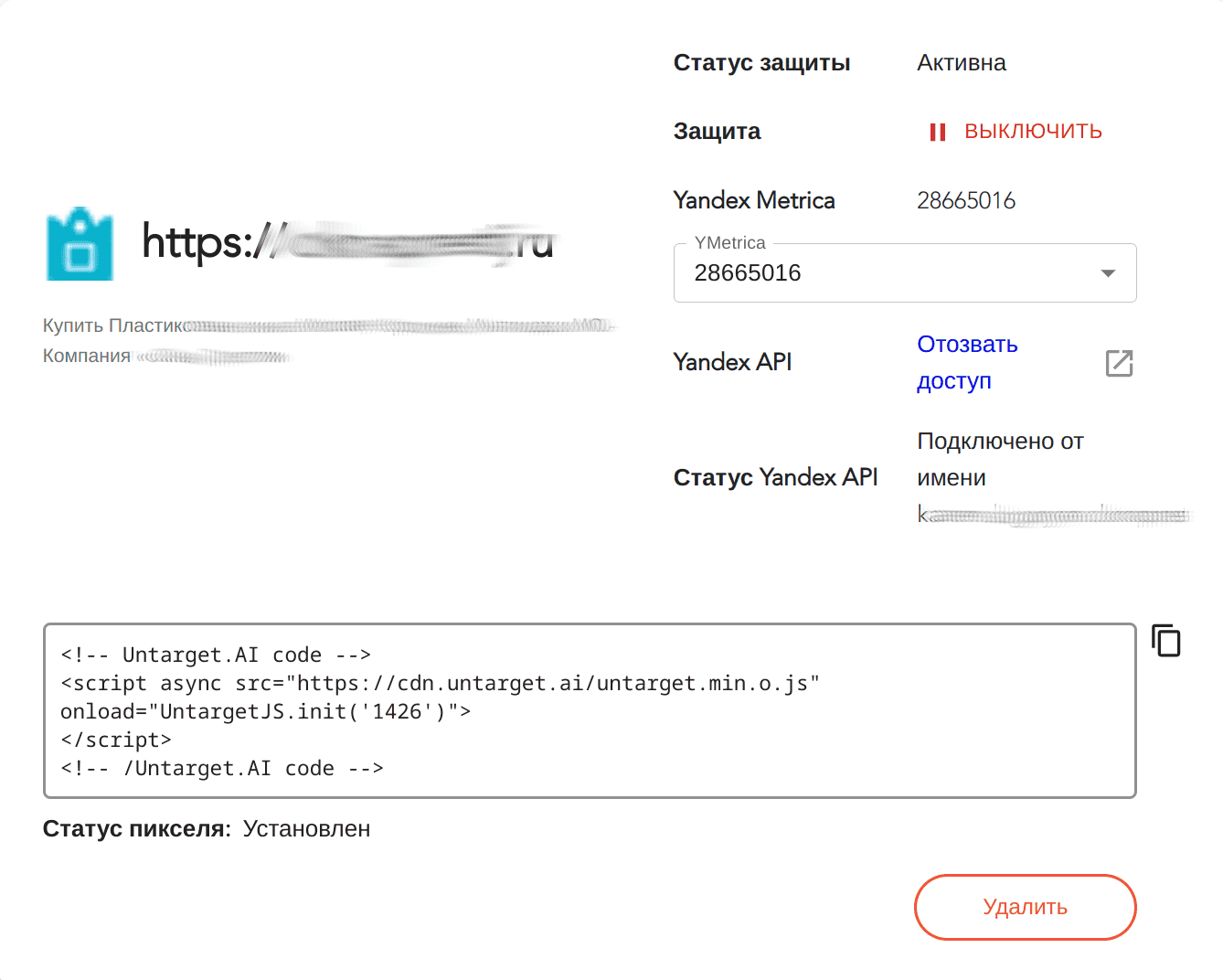Click the Защита label

pos(717,132)
